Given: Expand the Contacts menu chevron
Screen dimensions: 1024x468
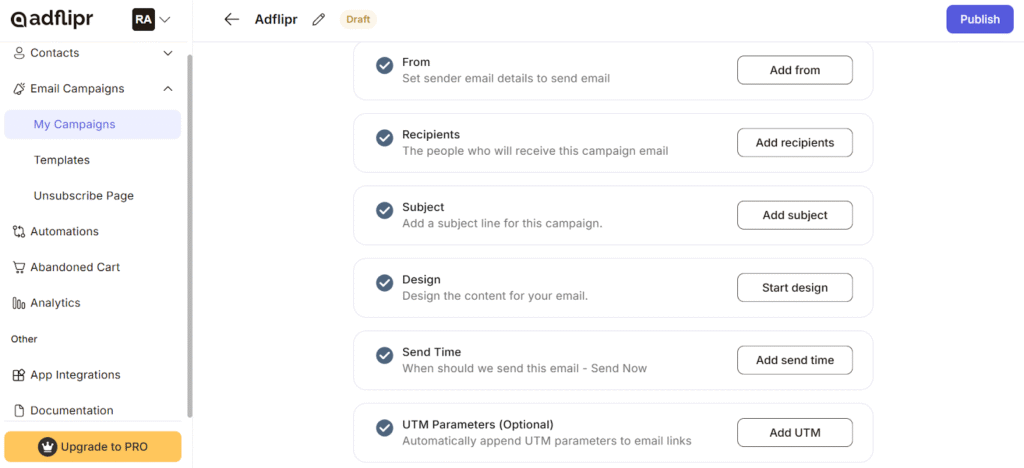Looking at the screenshot, I should (x=168, y=53).
